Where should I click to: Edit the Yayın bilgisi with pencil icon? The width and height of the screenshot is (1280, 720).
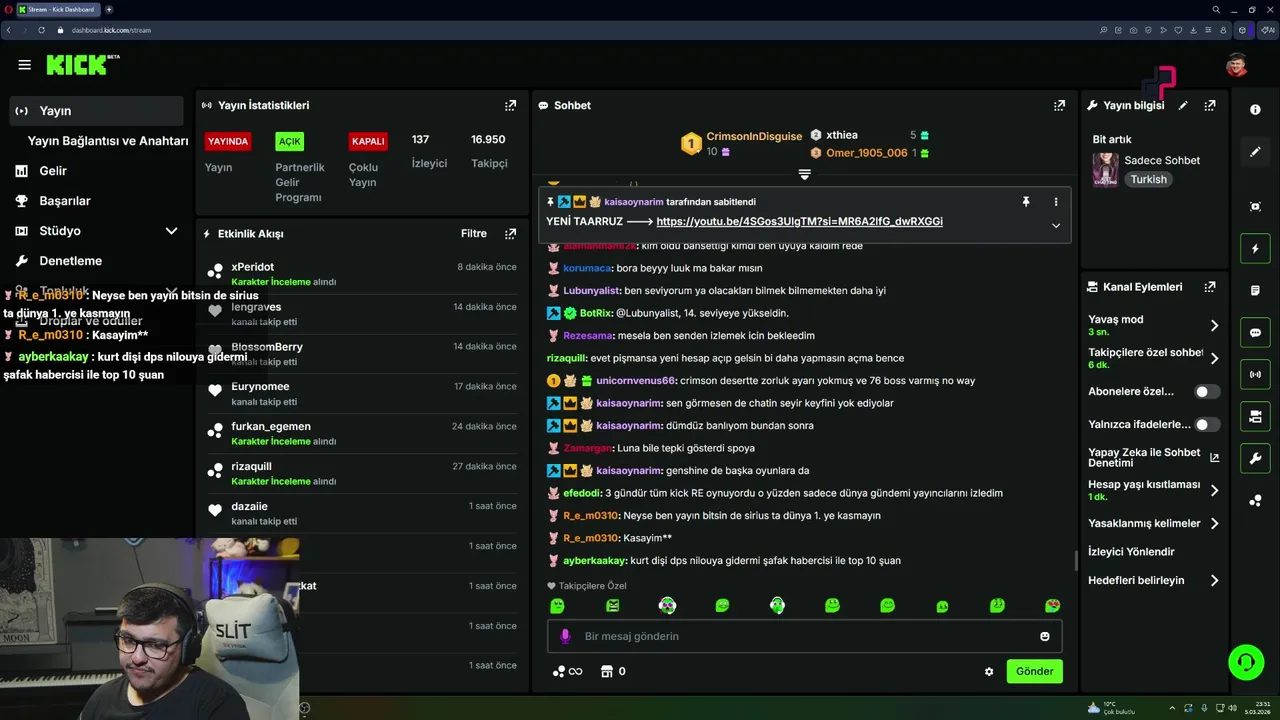click(1183, 105)
